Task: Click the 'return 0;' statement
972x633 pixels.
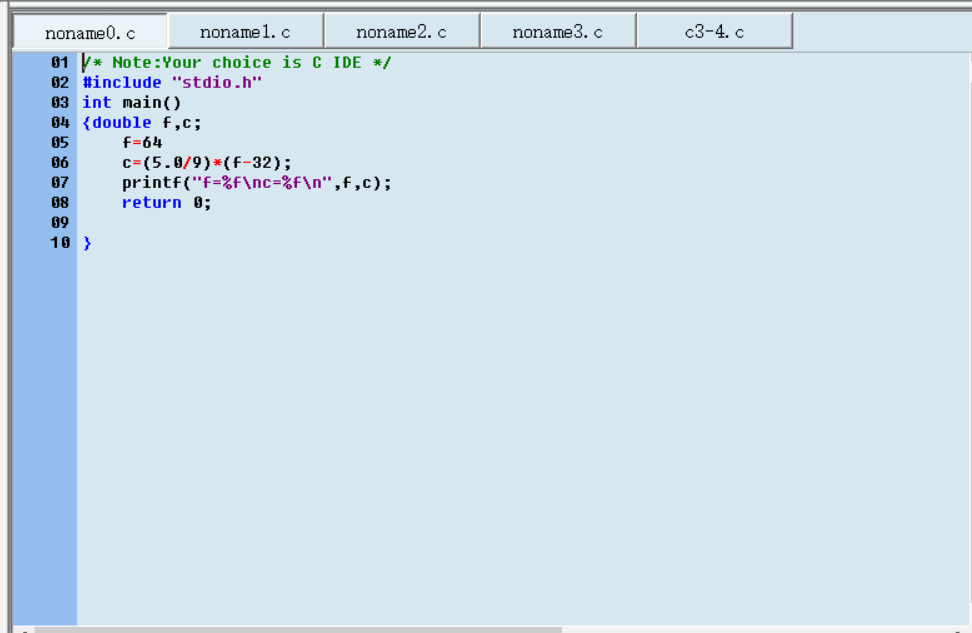Action: pyautogui.click(x=167, y=203)
